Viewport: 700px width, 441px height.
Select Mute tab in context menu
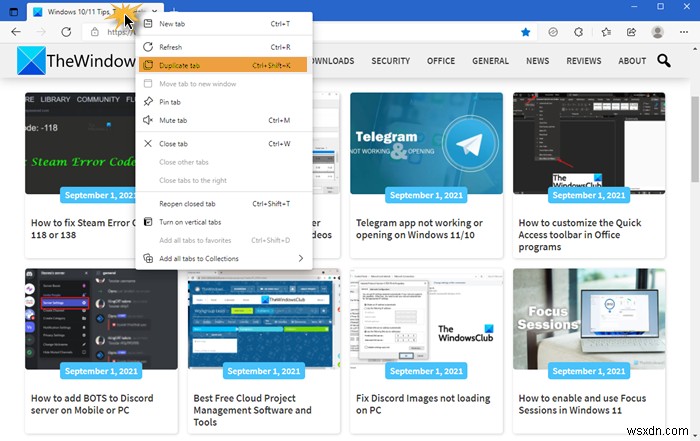(223, 120)
